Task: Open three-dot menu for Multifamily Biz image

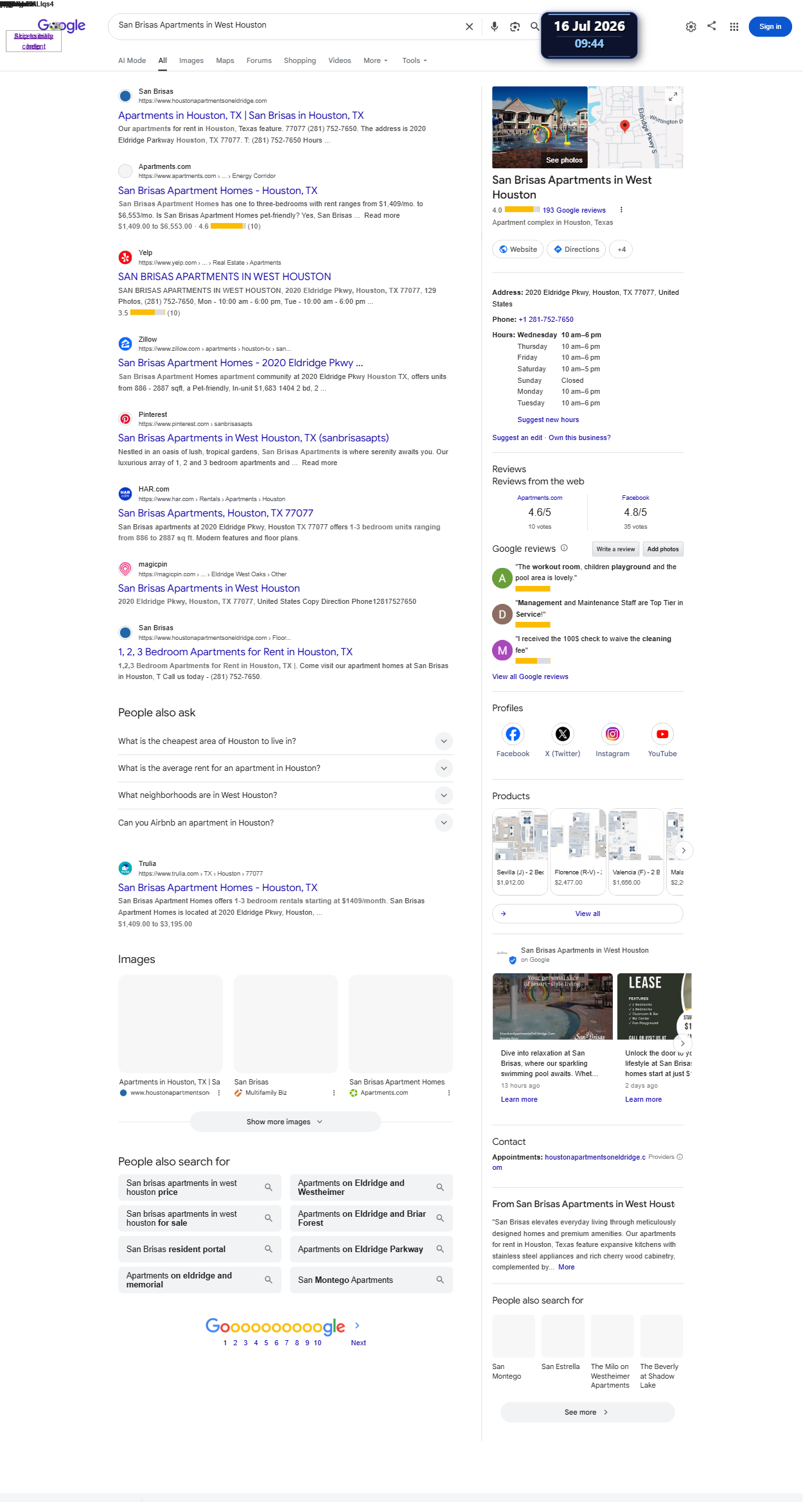Action: 333,1093
